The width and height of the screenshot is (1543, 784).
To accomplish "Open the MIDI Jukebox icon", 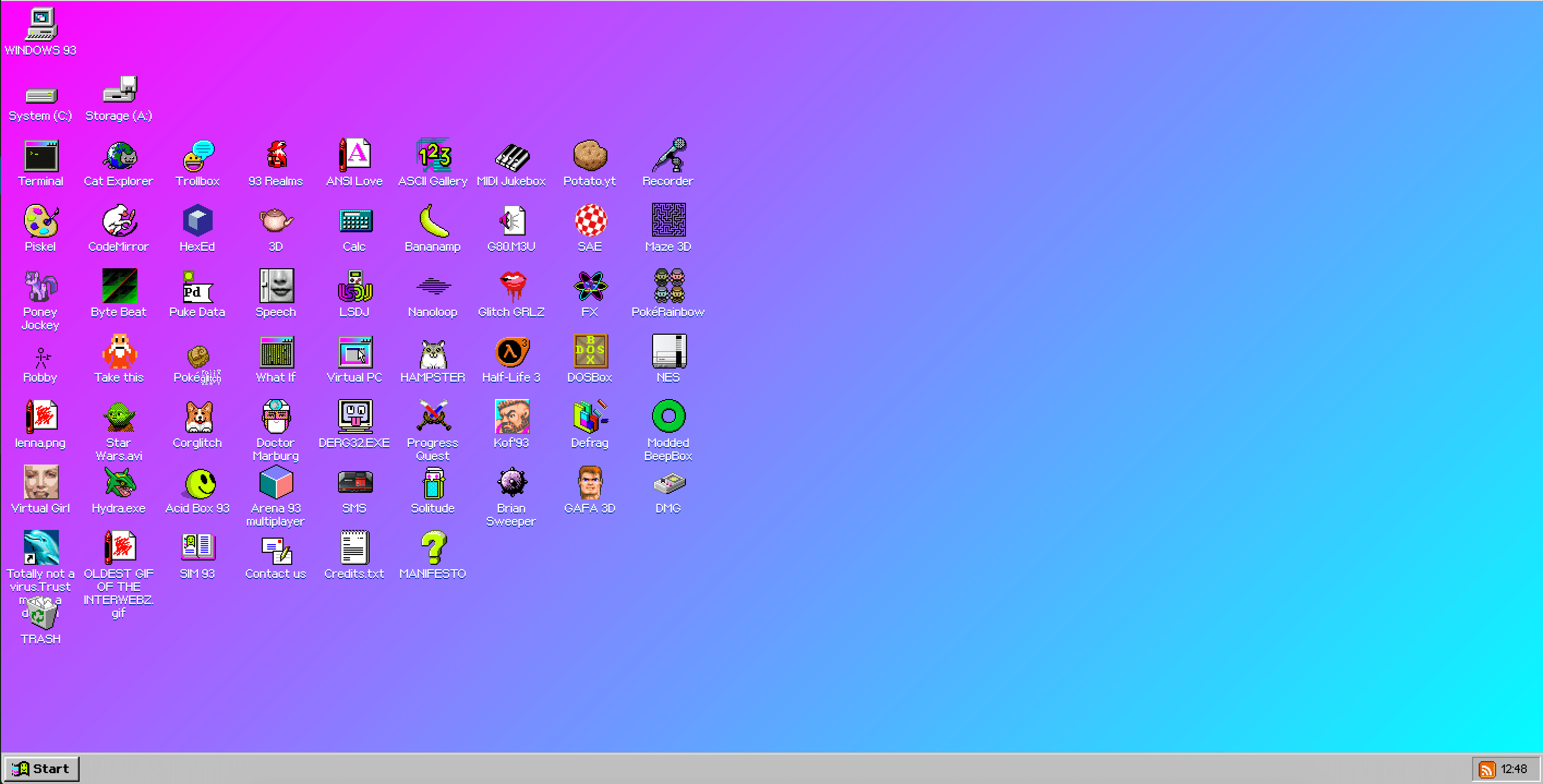I will (x=511, y=157).
